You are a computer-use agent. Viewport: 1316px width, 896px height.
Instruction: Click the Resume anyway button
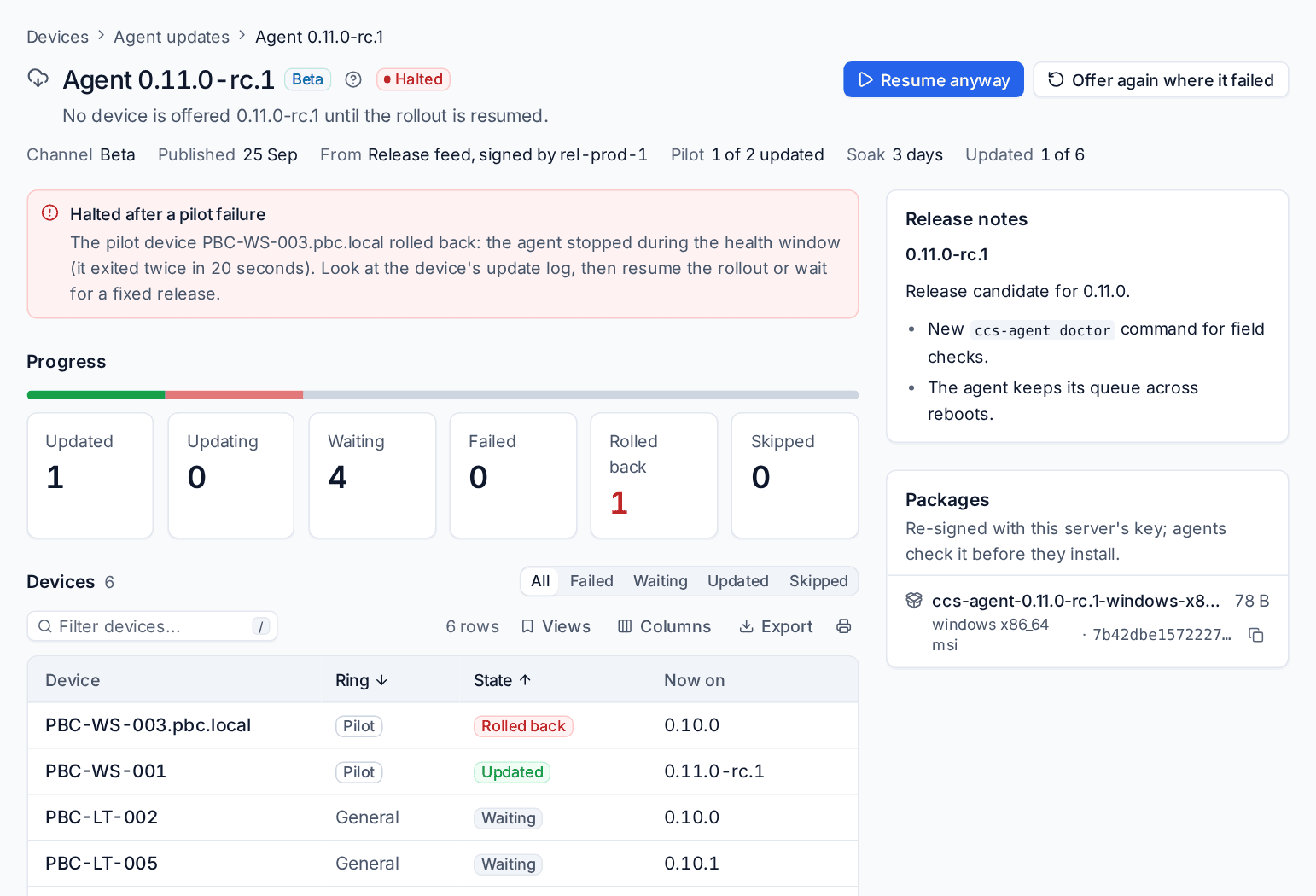click(x=934, y=79)
